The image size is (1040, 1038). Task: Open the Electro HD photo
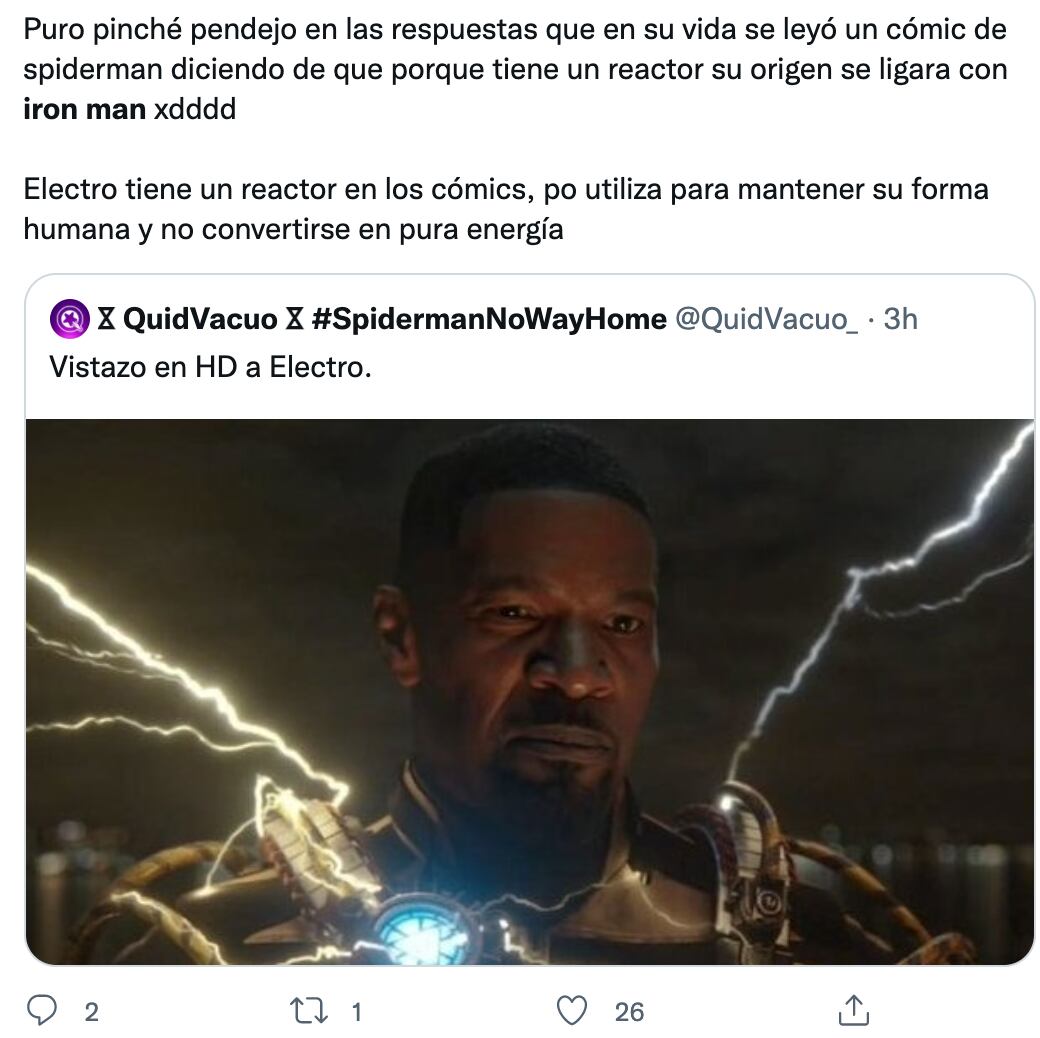click(529, 692)
